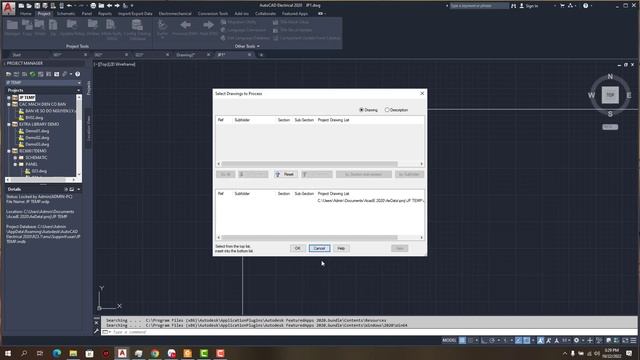Click upper list Project Drawing List header
The height and width of the screenshot is (360, 640).
(333, 120)
